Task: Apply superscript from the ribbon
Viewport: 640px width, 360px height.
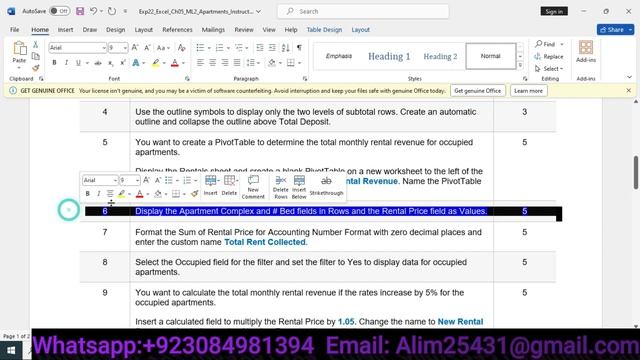Action: click(x=122, y=63)
